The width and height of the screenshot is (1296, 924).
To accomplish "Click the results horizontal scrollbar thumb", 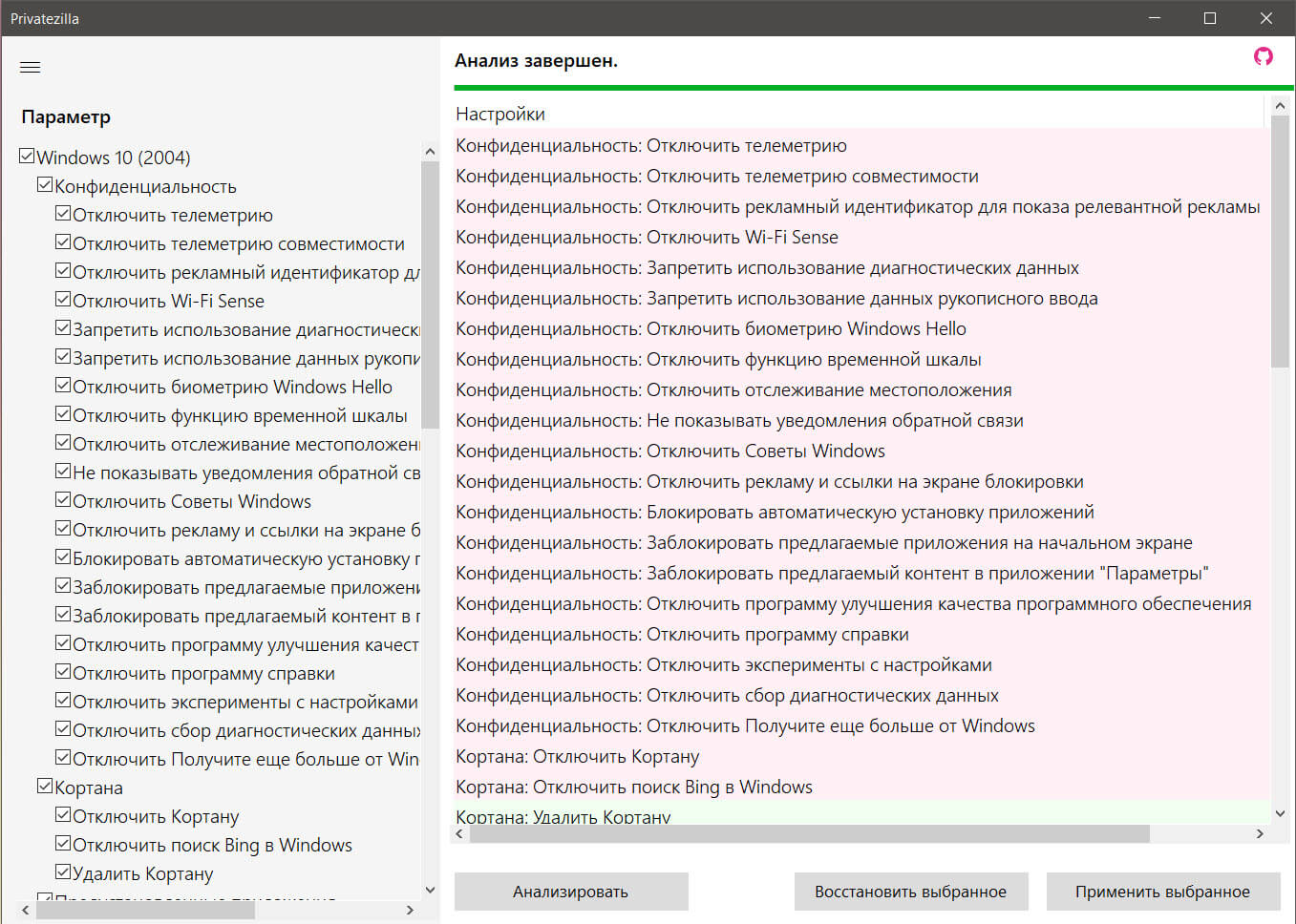I will (810, 834).
